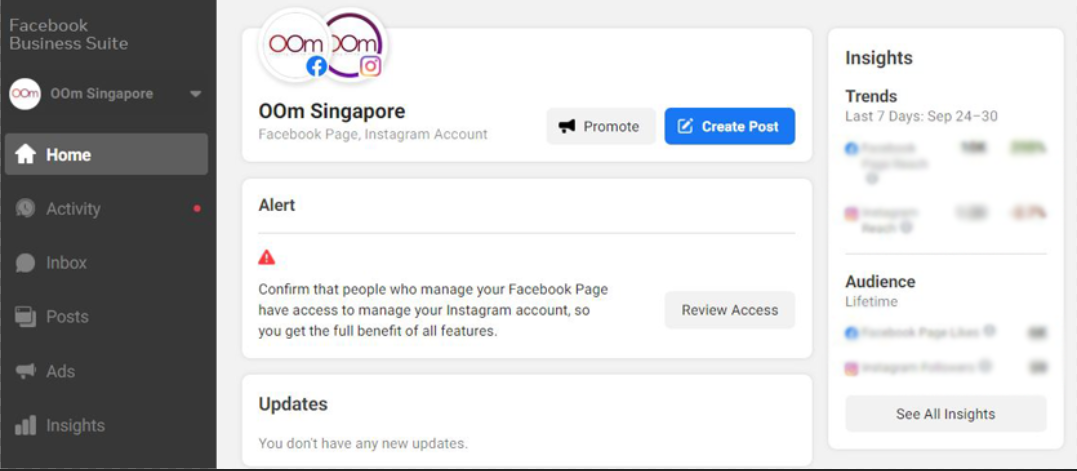1077x471 pixels.
Task: Go to Posts in the sidebar
Action: 66,317
